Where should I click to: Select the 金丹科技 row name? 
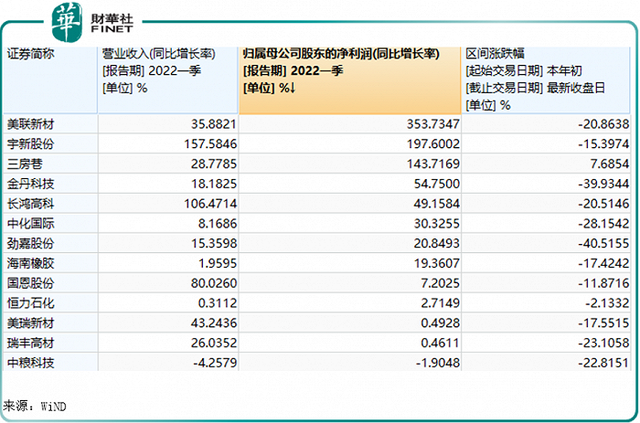pyautogui.click(x=31, y=184)
